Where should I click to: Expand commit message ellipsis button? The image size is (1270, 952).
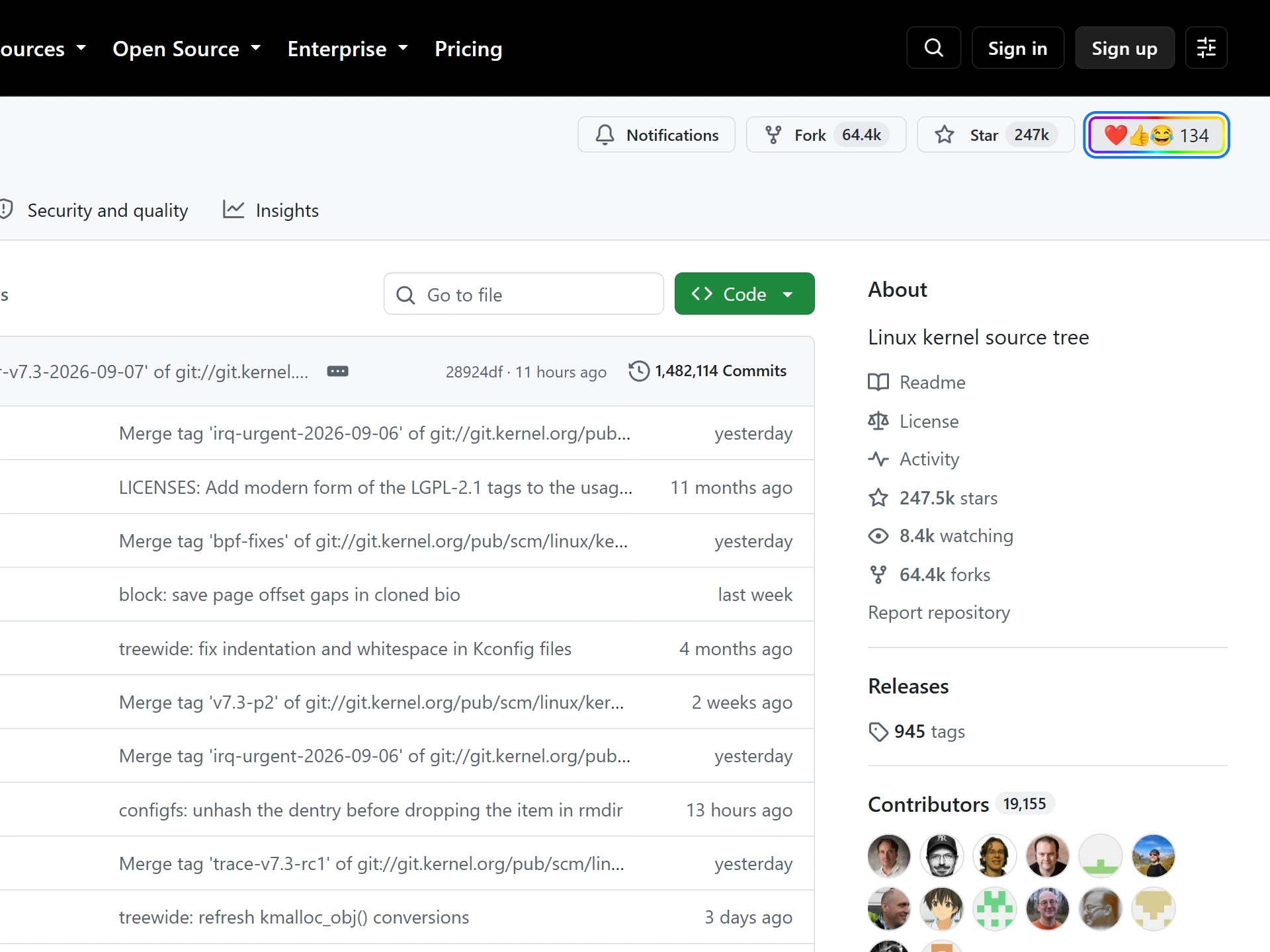point(338,371)
